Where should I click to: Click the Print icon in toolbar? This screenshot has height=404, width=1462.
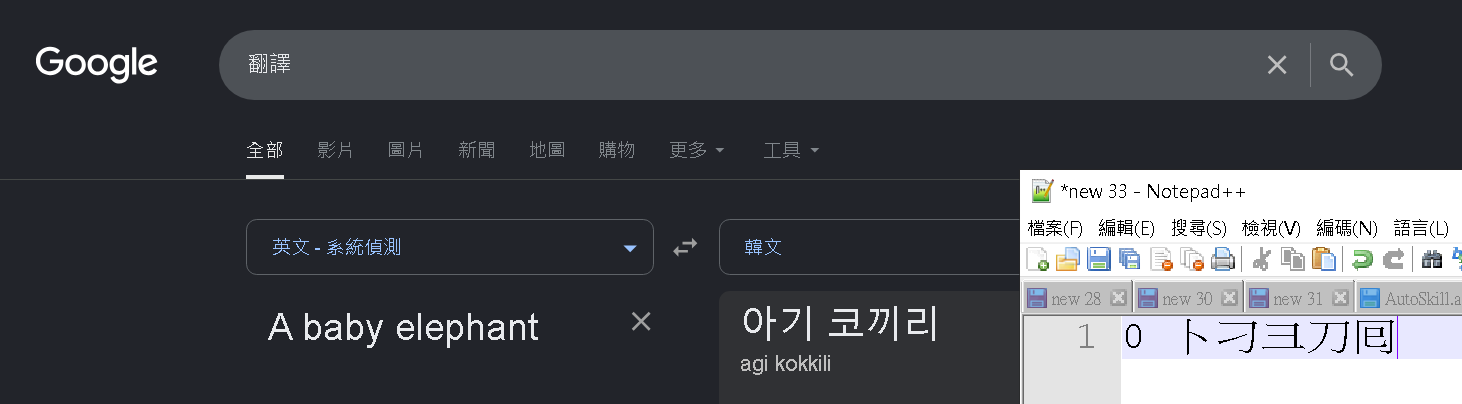pyautogui.click(x=1223, y=260)
